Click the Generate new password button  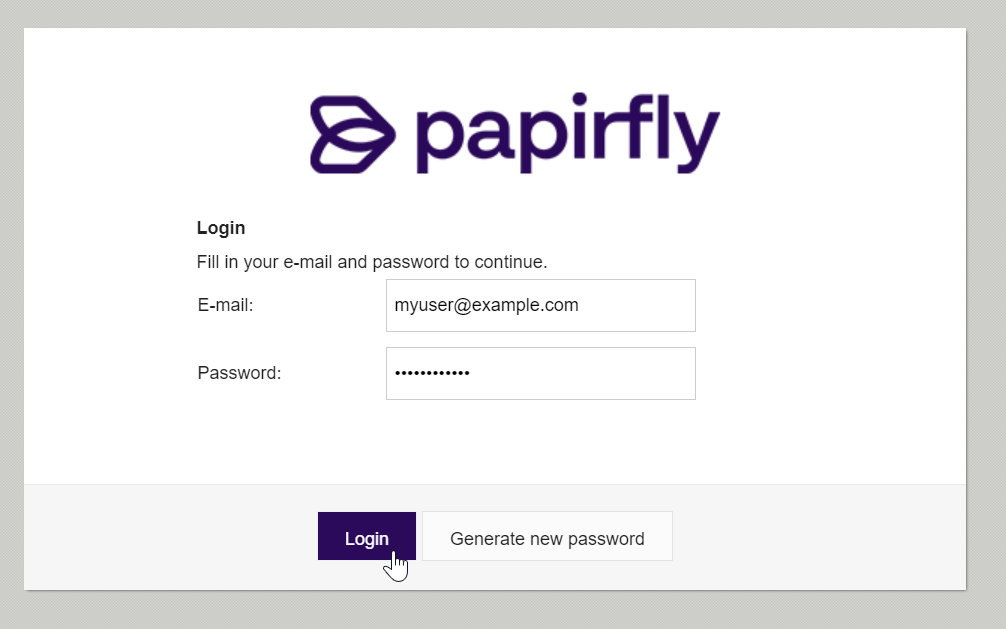pos(547,536)
